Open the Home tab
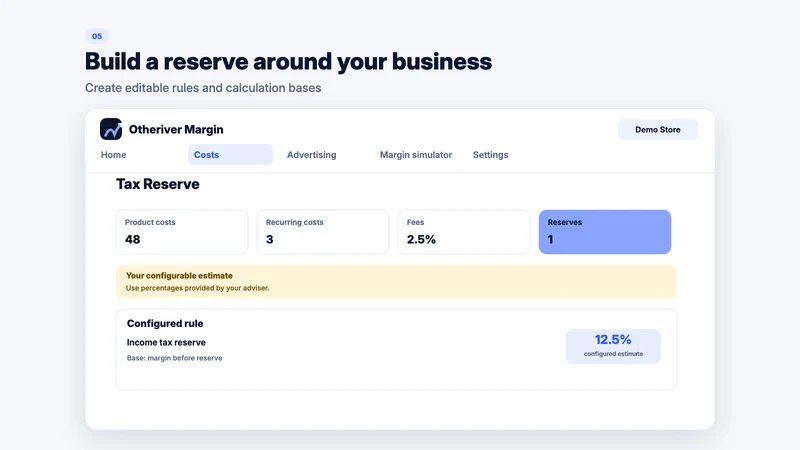 (x=113, y=155)
